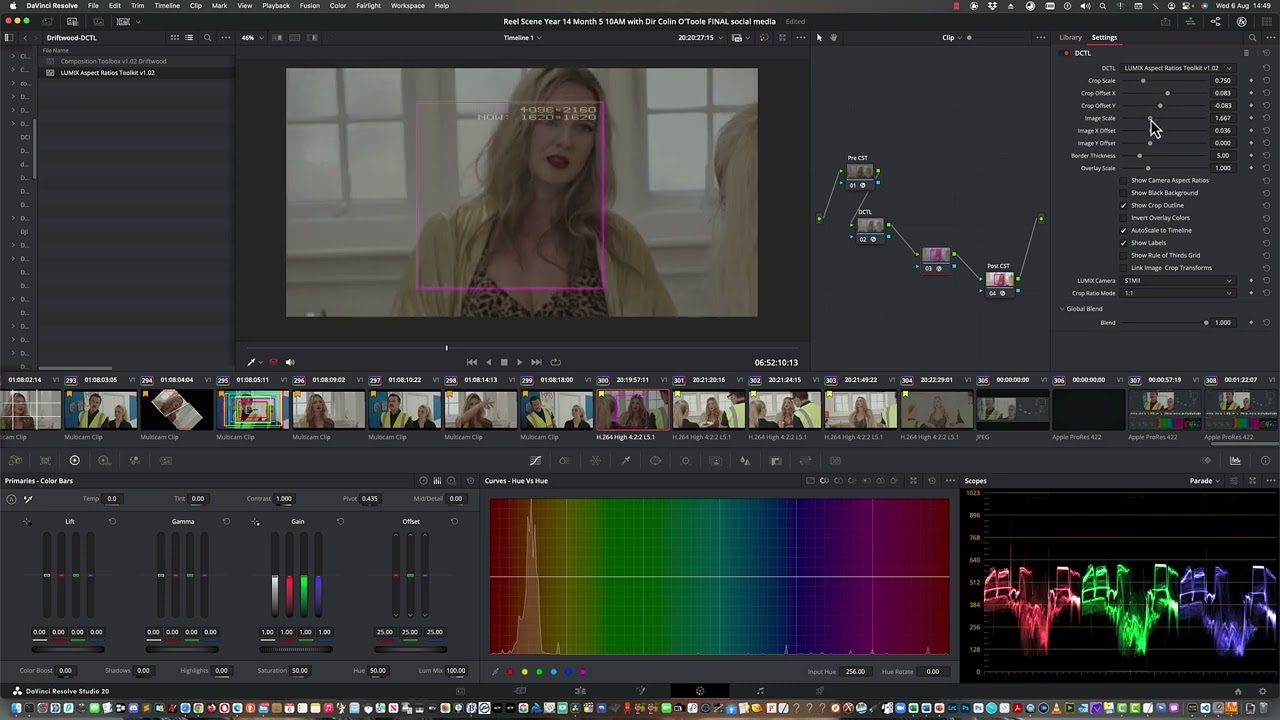Pick the black point for Lift

click(27, 521)
